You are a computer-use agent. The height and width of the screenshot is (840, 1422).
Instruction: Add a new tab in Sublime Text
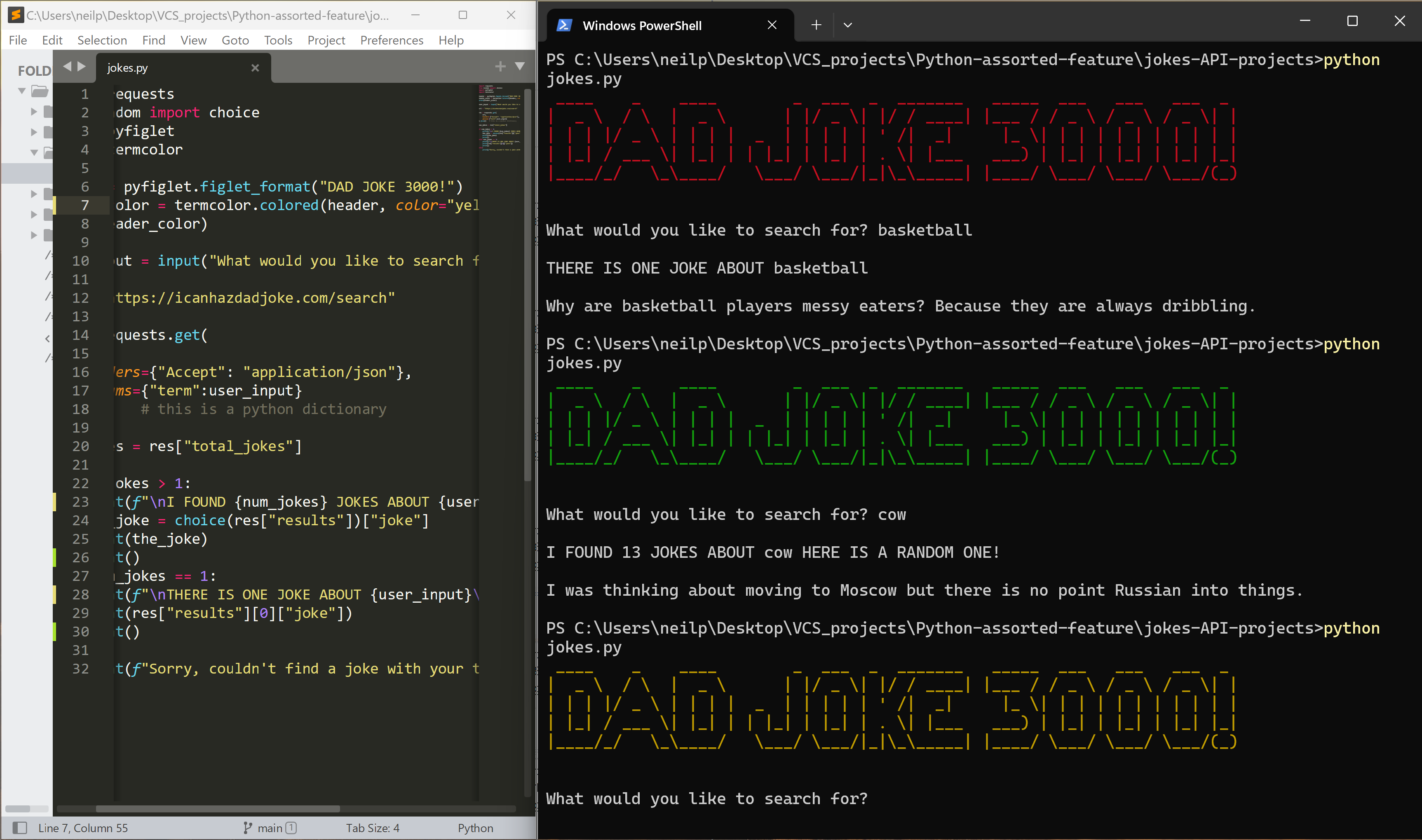click(x=500, y=67)
